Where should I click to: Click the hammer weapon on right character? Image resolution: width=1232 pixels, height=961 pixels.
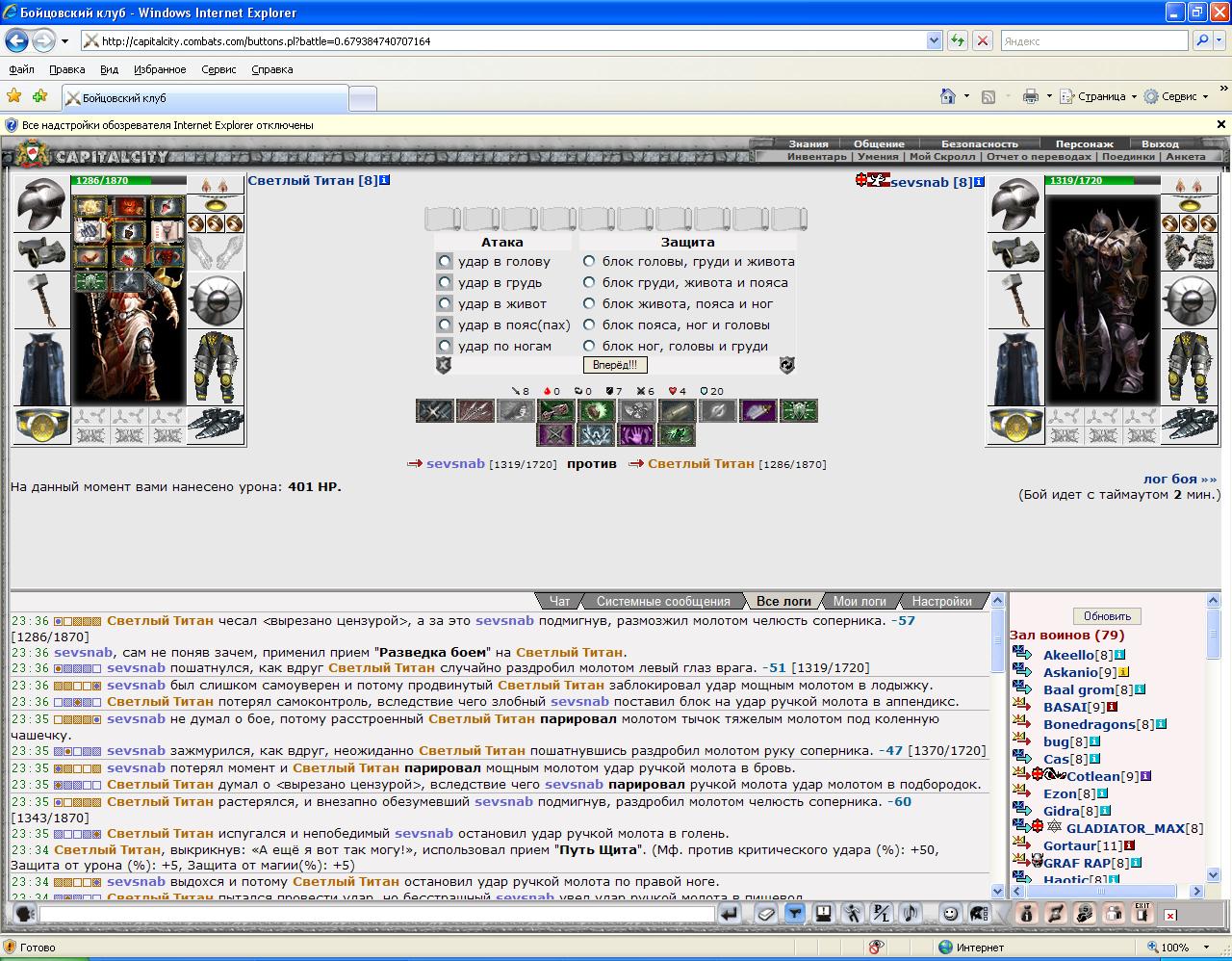pos(1015,300)
